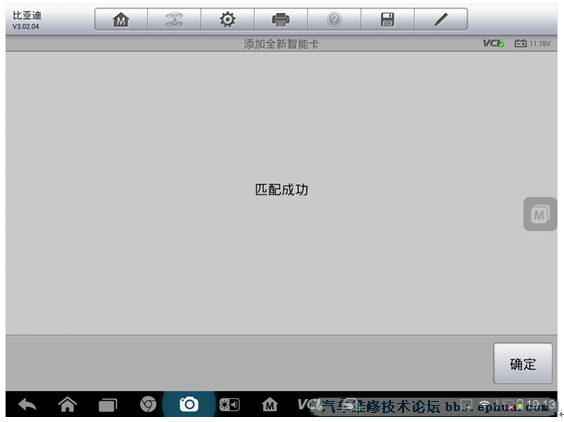Screen dimensions: 564x422
Task: Go to Android home screen icon
Action: click(x=67, y=405)
